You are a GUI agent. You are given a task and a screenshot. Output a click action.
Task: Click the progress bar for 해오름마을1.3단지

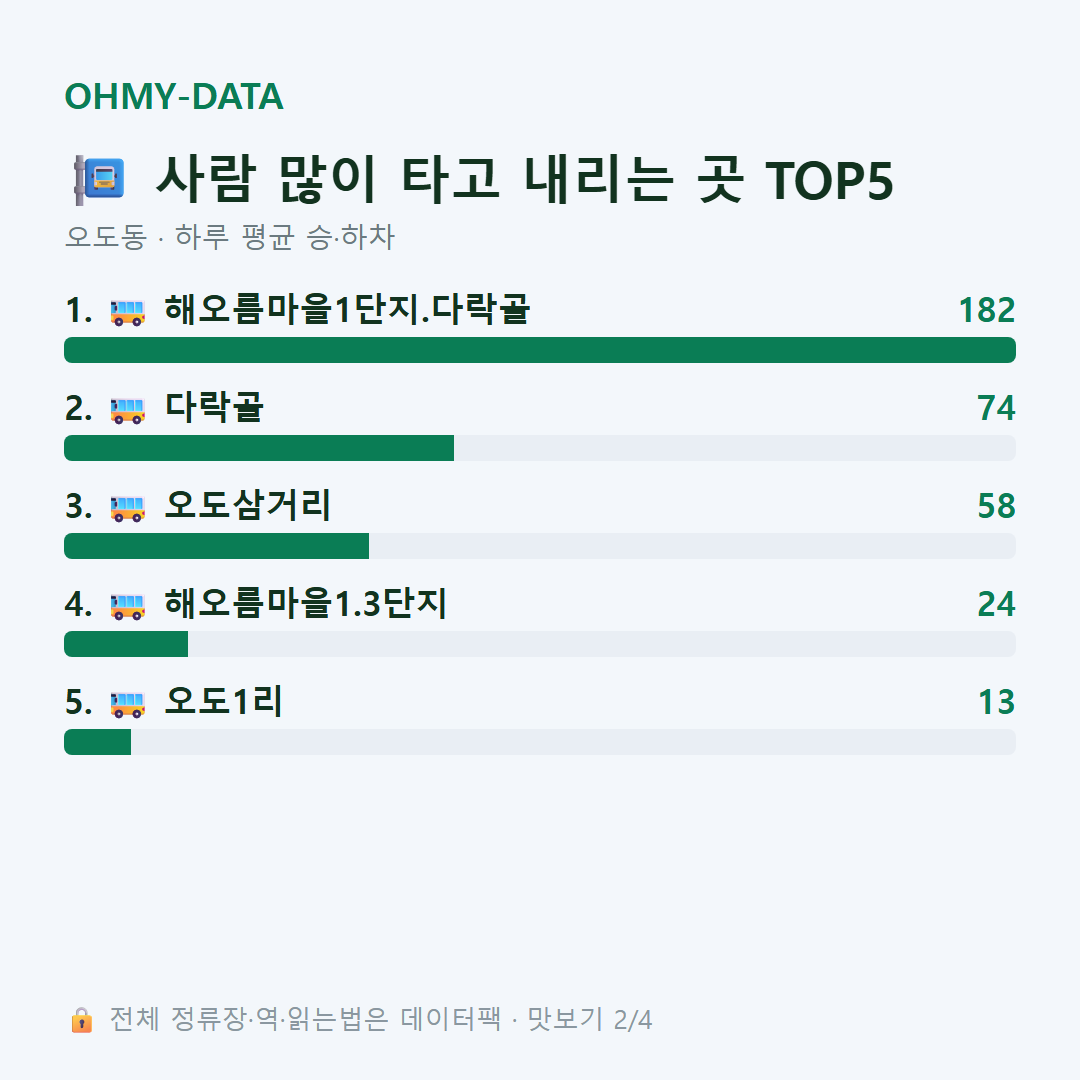(x=540, y=644)
